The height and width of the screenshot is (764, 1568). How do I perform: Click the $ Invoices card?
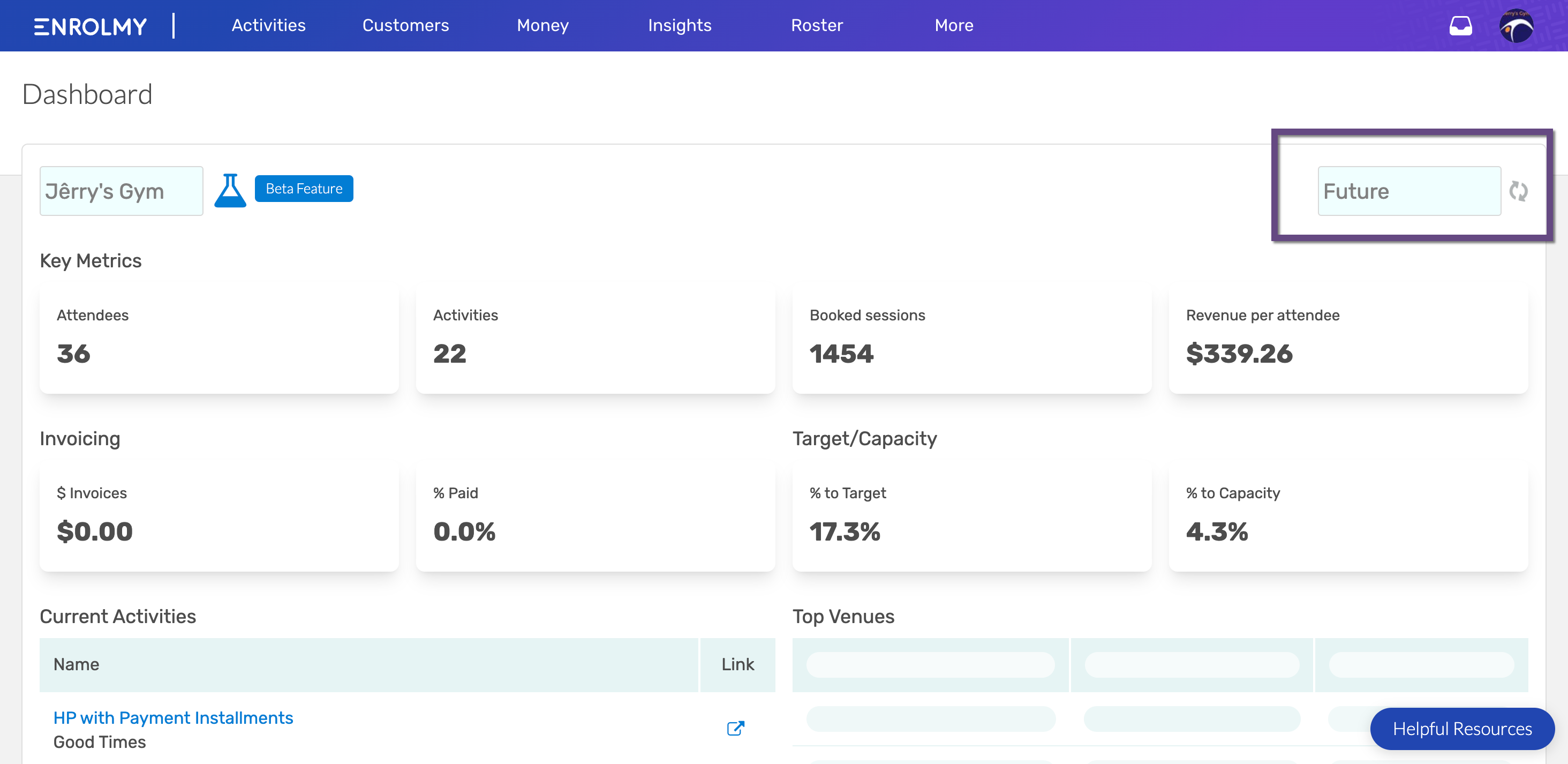click(x=219, y=516)
